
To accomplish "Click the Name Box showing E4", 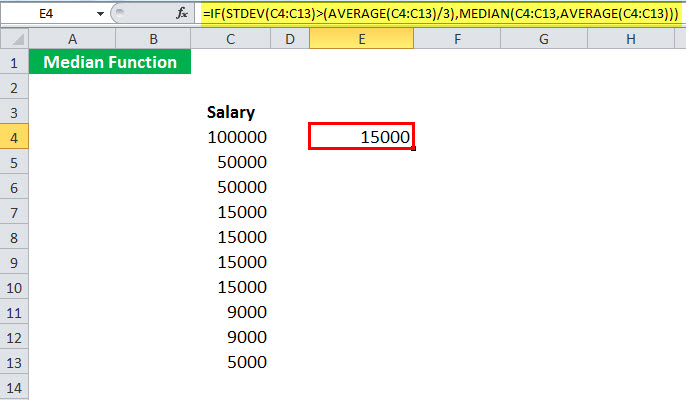I will 46,14.
